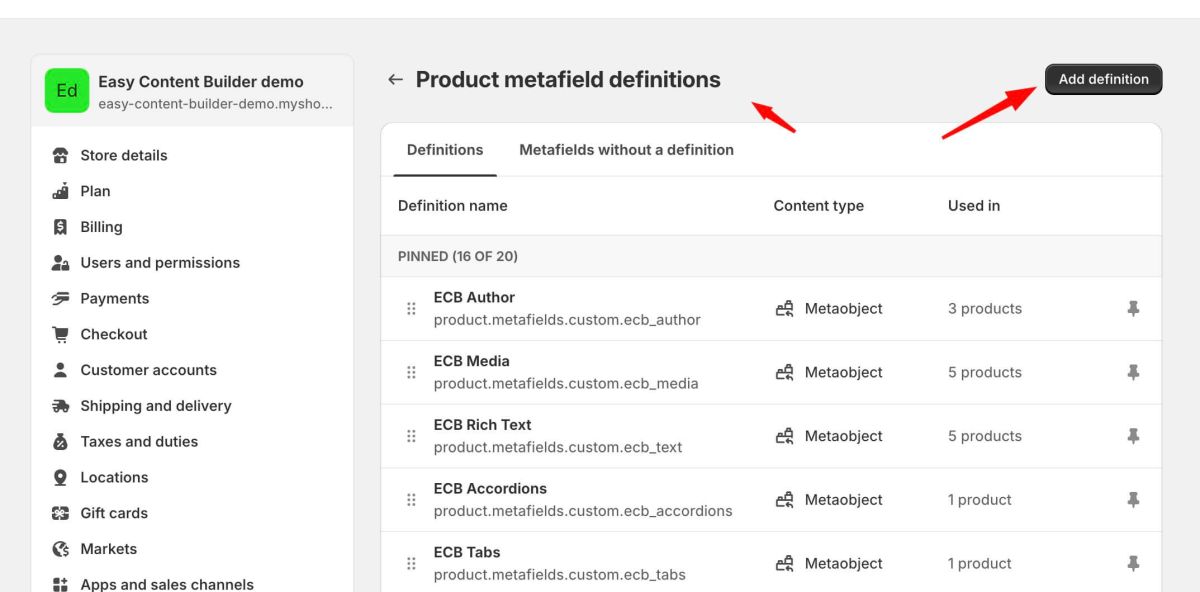The width and height of the screenshot is (1200, 592).
Task: Select the Definitions tab
Action: coord(444,149)
